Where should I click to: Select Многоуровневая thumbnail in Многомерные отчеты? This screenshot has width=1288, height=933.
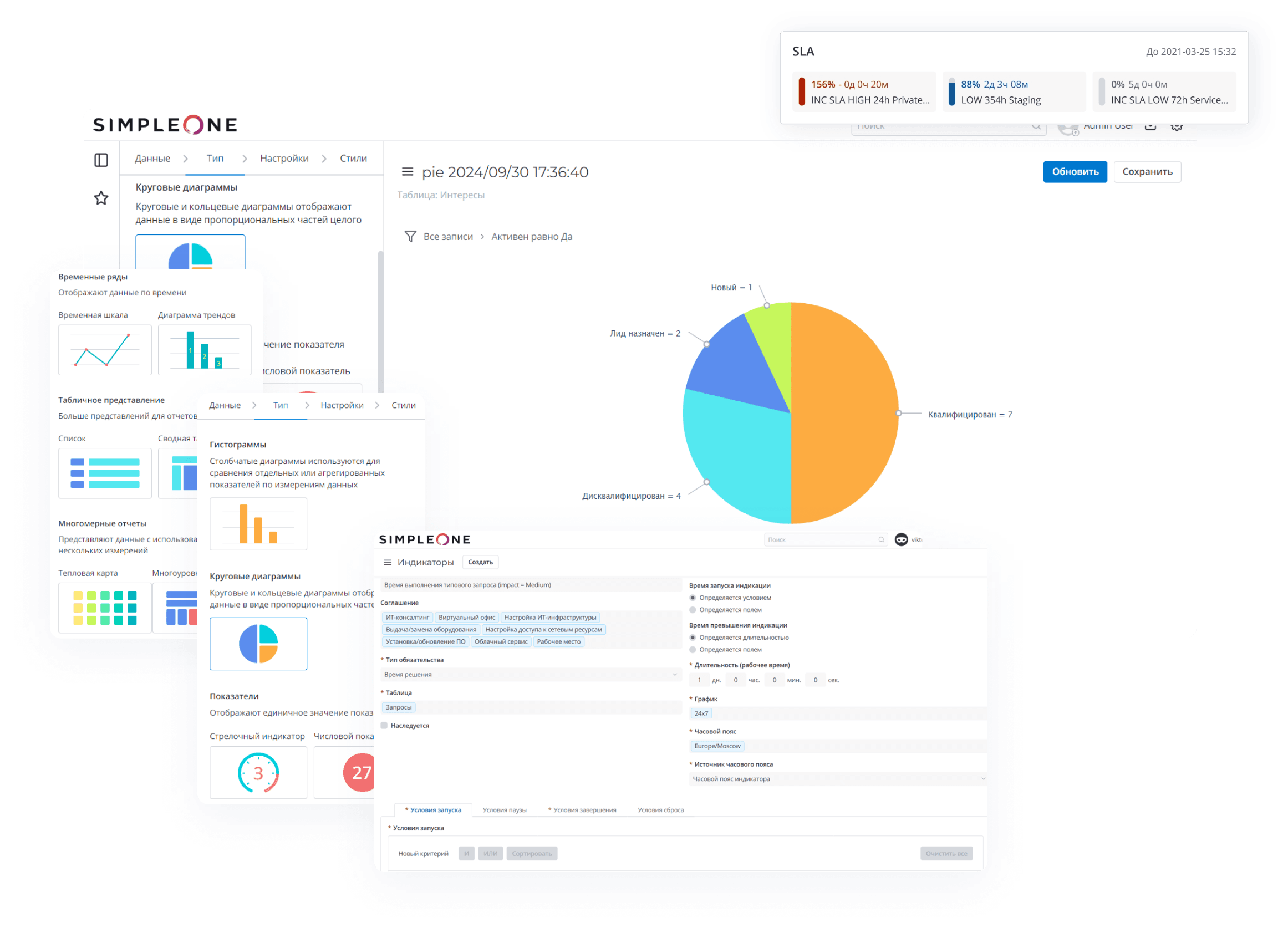point(175,608)
